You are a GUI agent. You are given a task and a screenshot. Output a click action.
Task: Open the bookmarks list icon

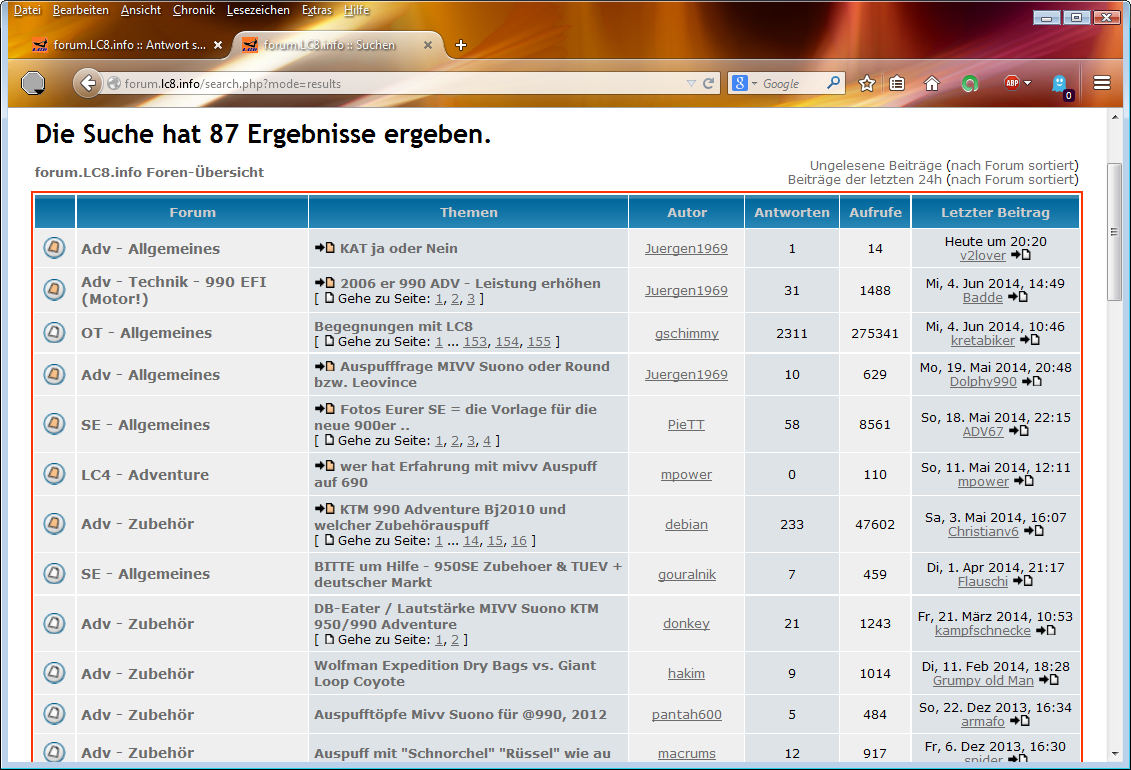(x=898, y=84)
